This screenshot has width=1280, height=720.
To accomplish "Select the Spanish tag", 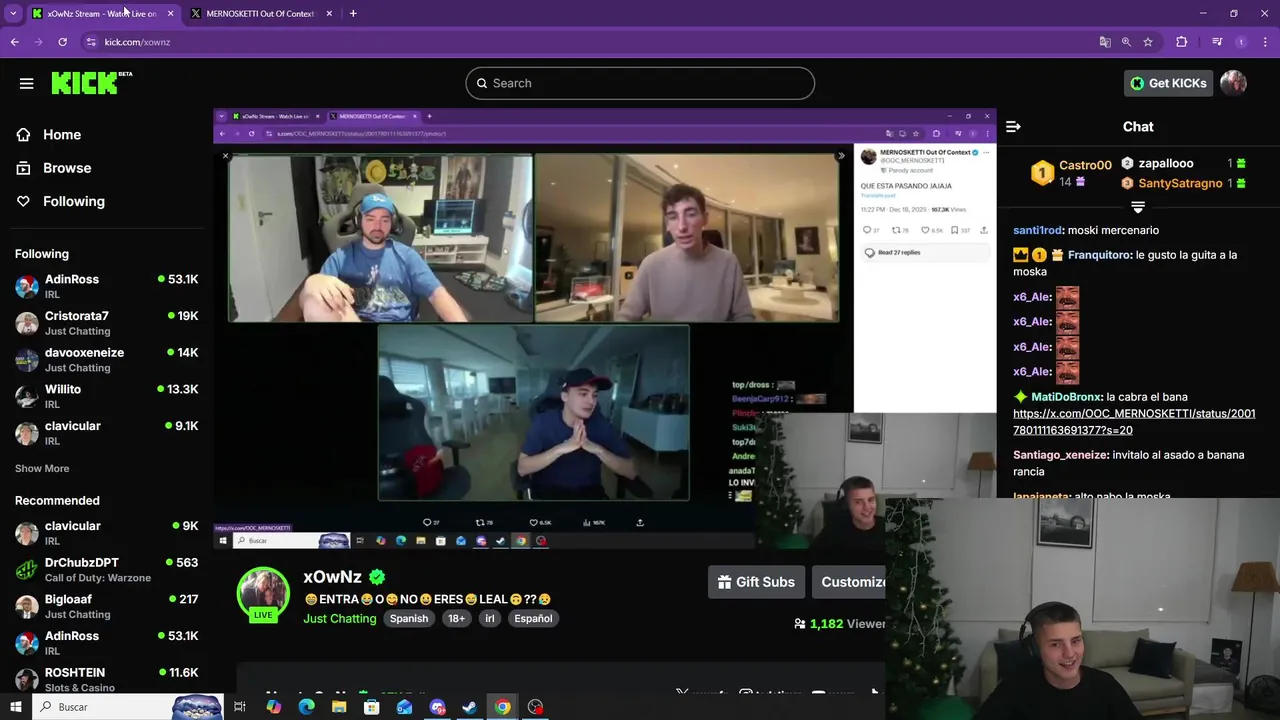I will click(x=408, y=618).
